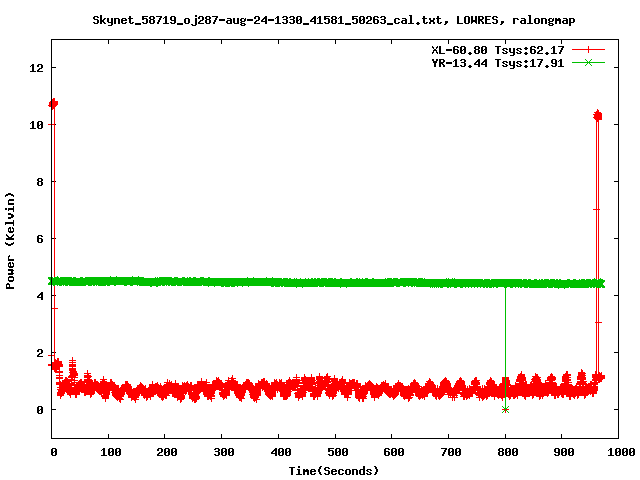Screen dimensions: 640x480
Task: Click the x-axis tick label 500
Action: [x=337, y=452]
